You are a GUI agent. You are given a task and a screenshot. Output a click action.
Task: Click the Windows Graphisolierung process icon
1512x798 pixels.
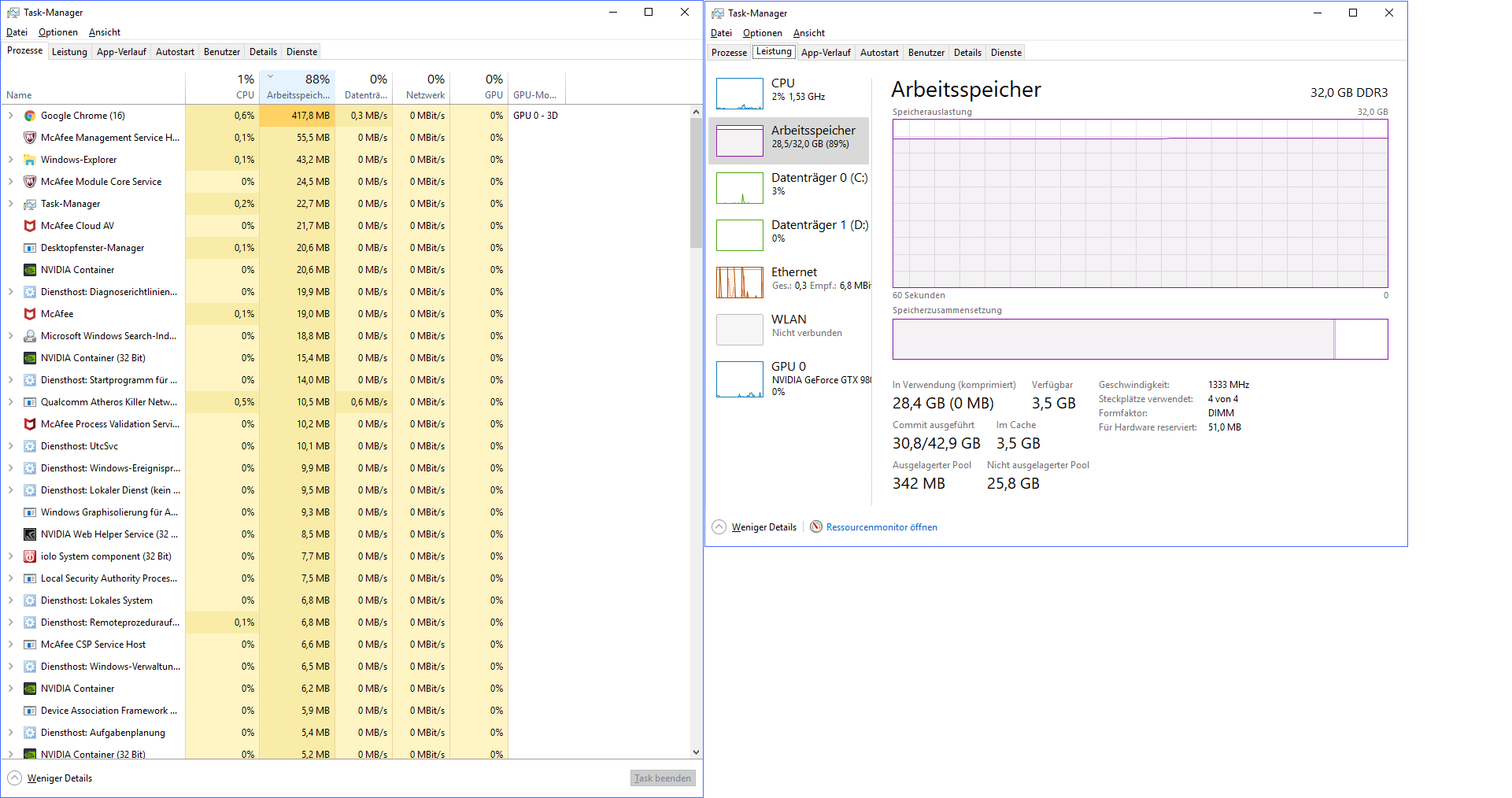click(30, 512)
